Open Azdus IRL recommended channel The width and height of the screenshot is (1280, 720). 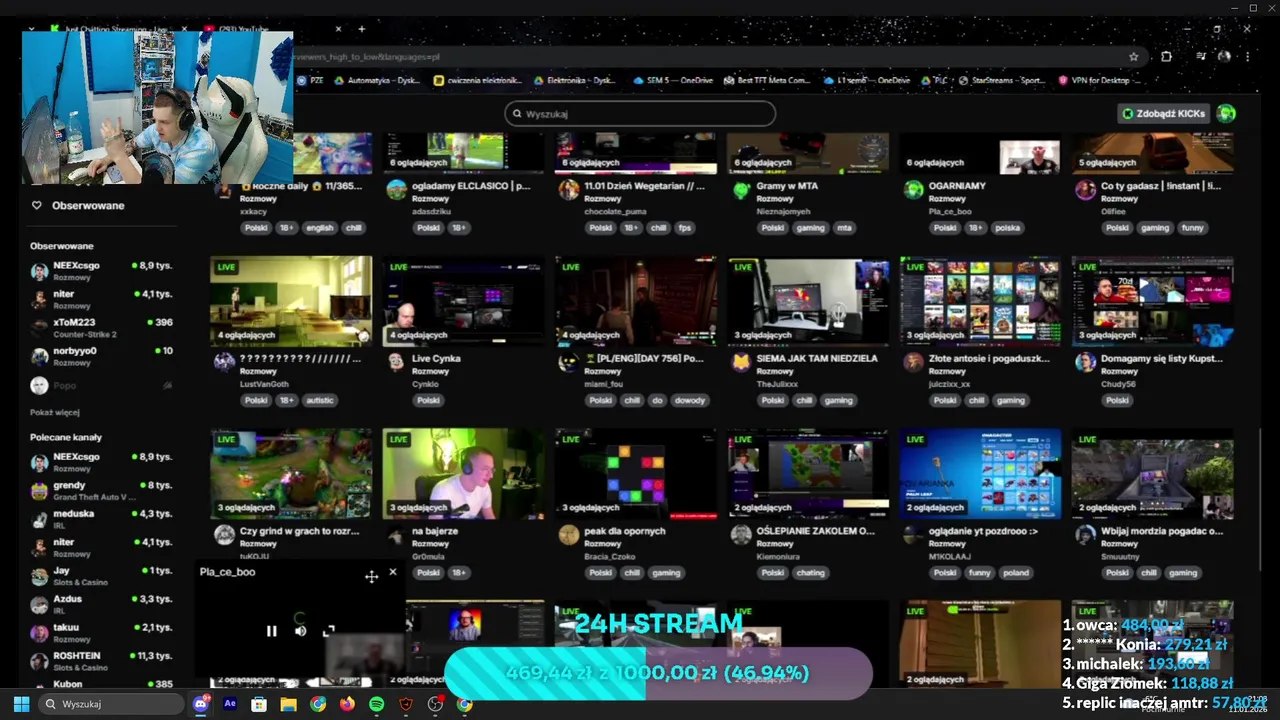tap(101, 603)
